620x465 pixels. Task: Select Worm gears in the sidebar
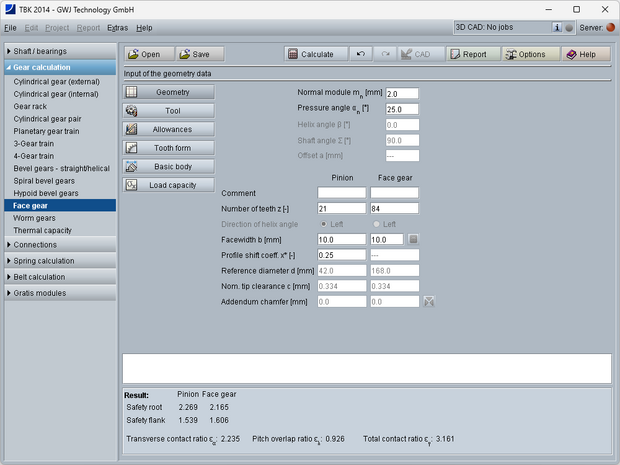(x=34, y=217)
